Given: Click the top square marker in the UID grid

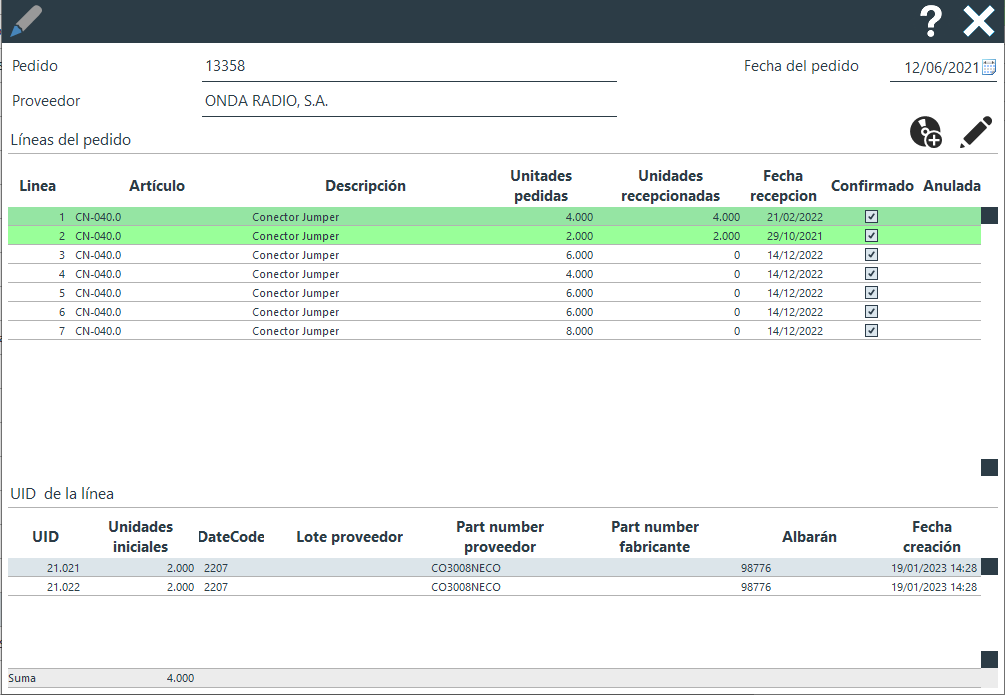Looking at the screenshot, I should tap(989, 567).
